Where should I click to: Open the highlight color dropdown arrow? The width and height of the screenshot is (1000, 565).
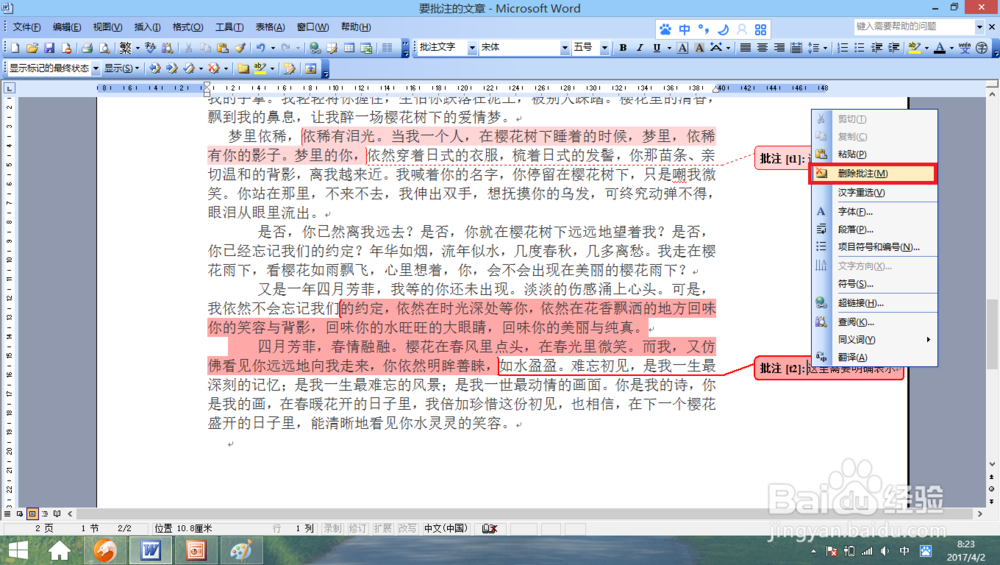coord(927,48)
